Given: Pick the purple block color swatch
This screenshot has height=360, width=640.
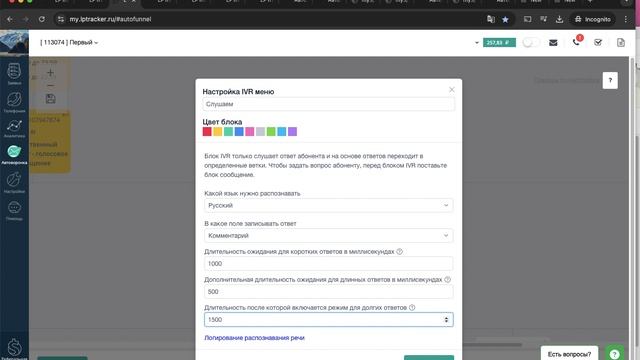Looking at the screenshot, I should pos(292,131).
